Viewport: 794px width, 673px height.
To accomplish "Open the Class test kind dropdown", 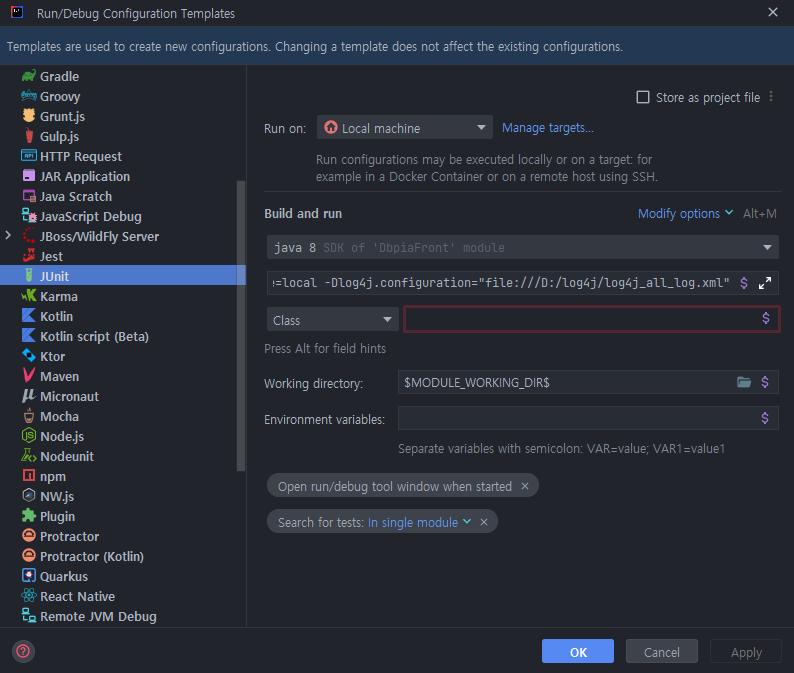I will [333, 320].
